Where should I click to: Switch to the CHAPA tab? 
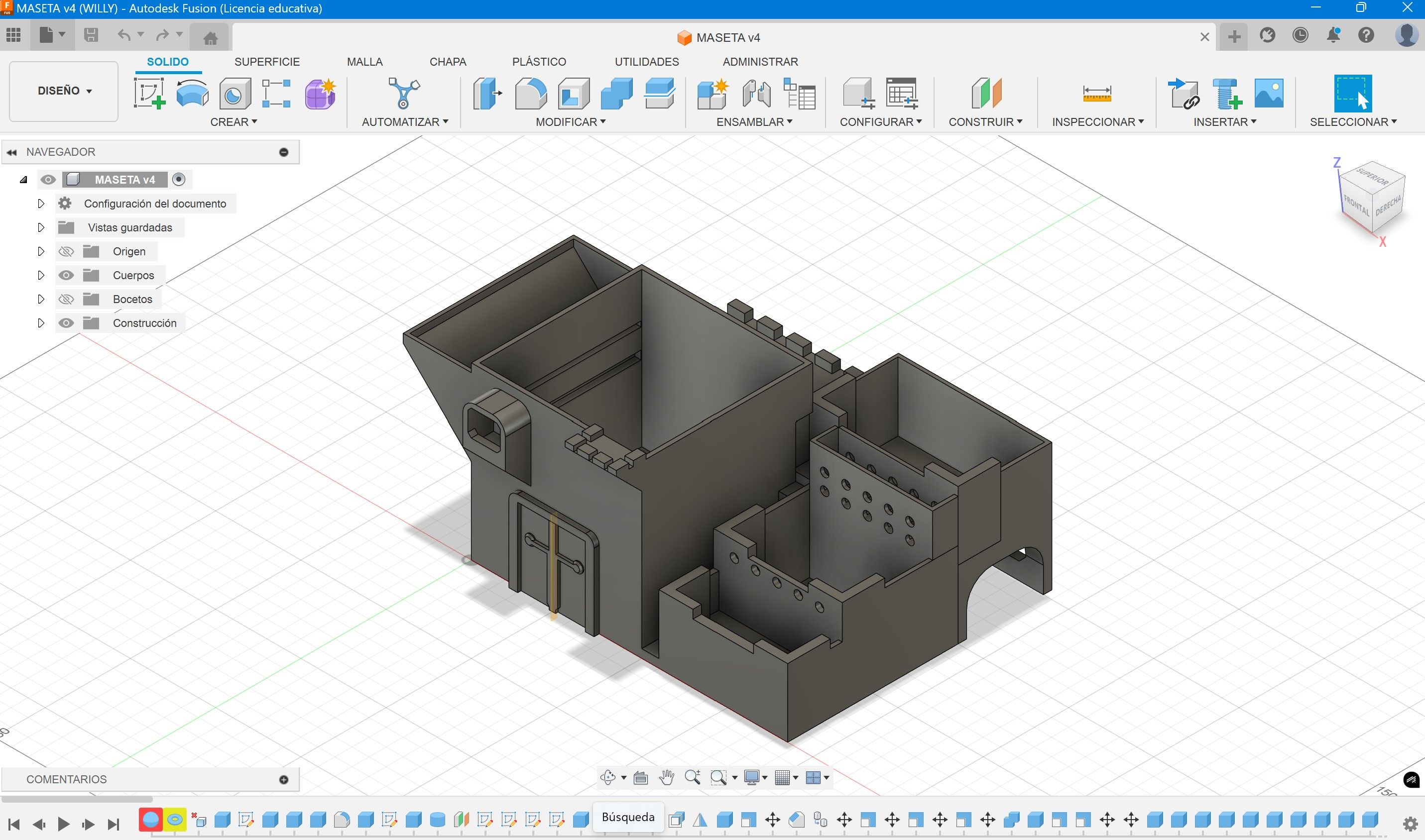click(x=448, y=62)
